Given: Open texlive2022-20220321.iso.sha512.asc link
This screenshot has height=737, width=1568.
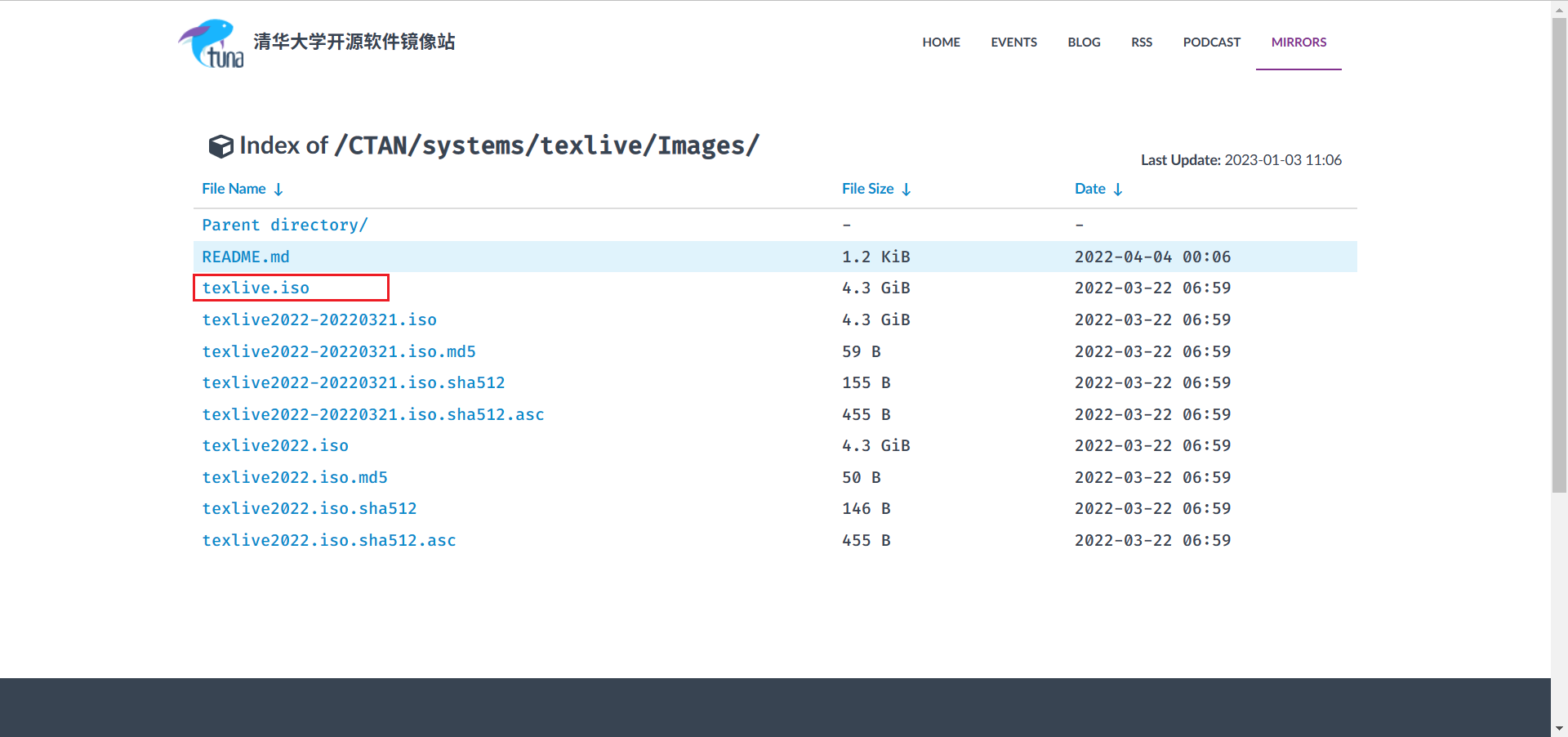Looking at the screenshot, I should [373, 414].
